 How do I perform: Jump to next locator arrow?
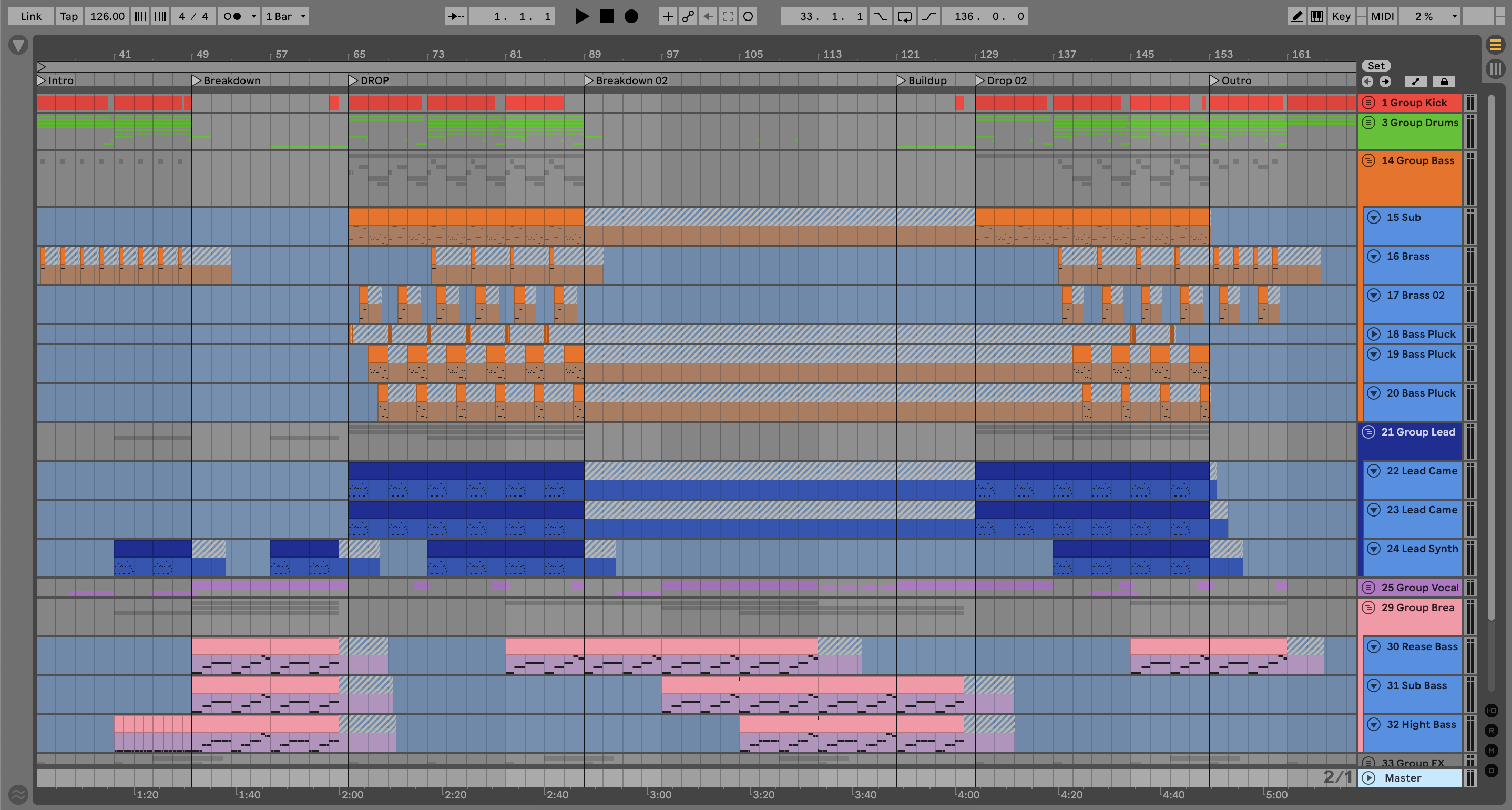(1385, 82)
